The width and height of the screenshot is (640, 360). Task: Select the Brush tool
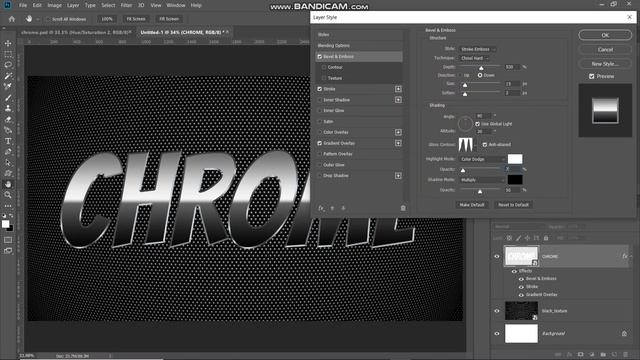(8, 98)
